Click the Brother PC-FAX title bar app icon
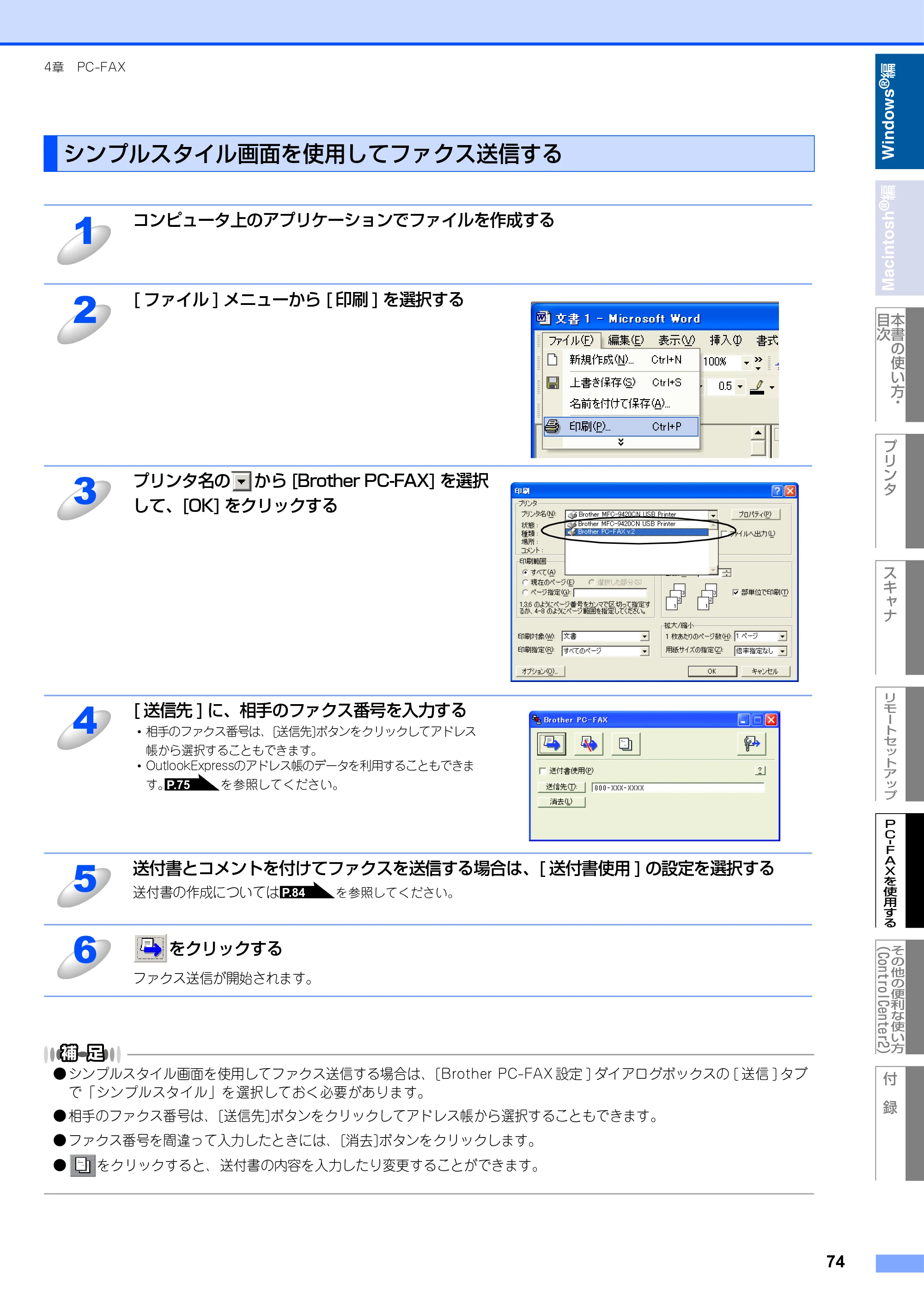This screenshot has height=1308, width=924. click(x=536, y=719)
